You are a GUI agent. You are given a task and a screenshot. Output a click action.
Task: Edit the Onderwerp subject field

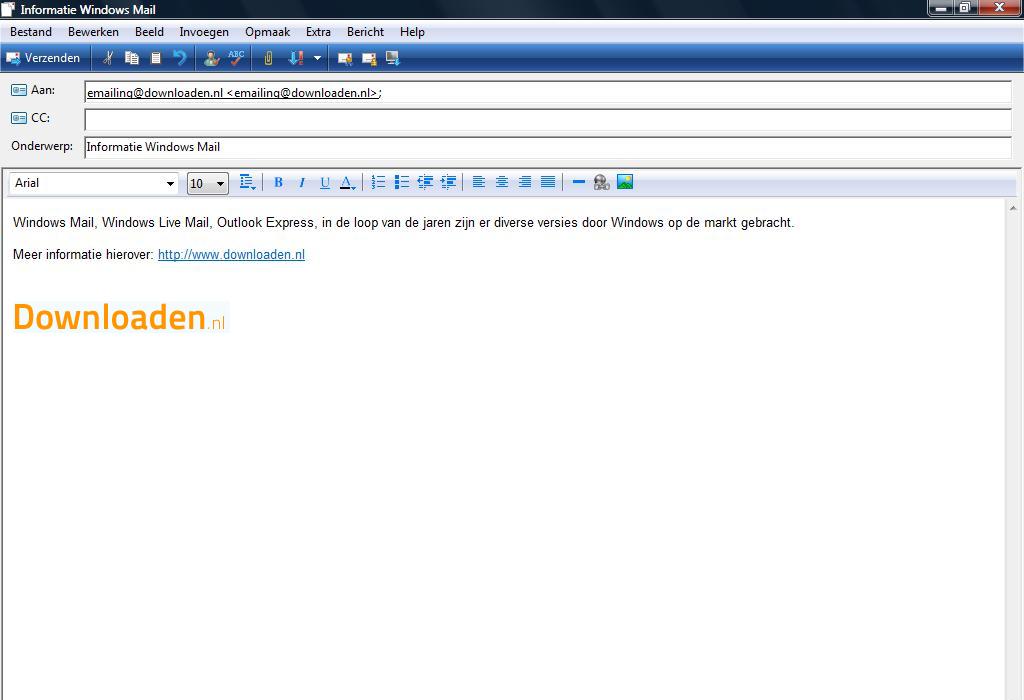point(548,147)
